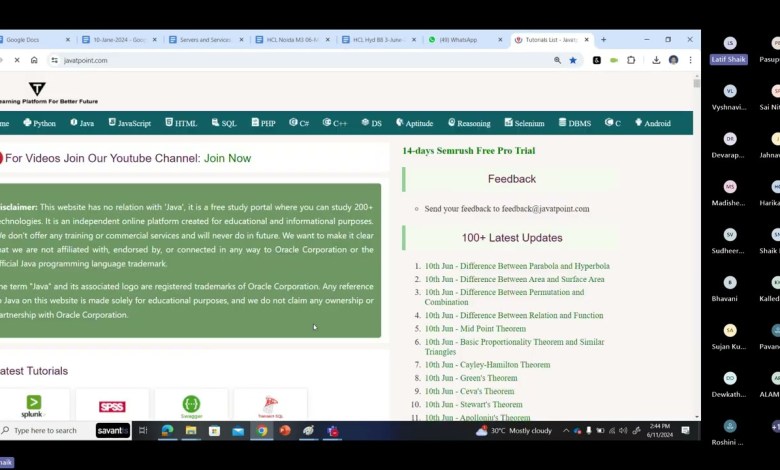The width and height of the screenshot is (780, 470).
Task: Open Chrome three-dot menu
Action: click(690, 60)
